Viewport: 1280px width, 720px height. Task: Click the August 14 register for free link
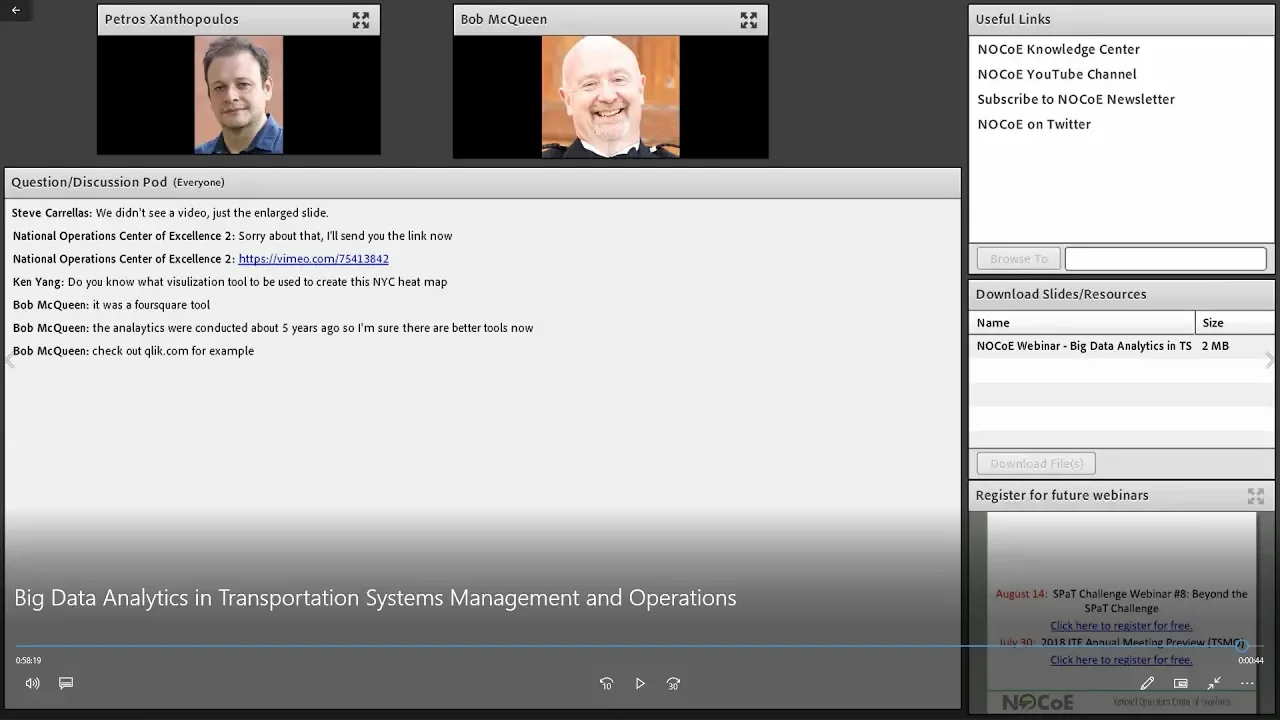point(1121,626)
